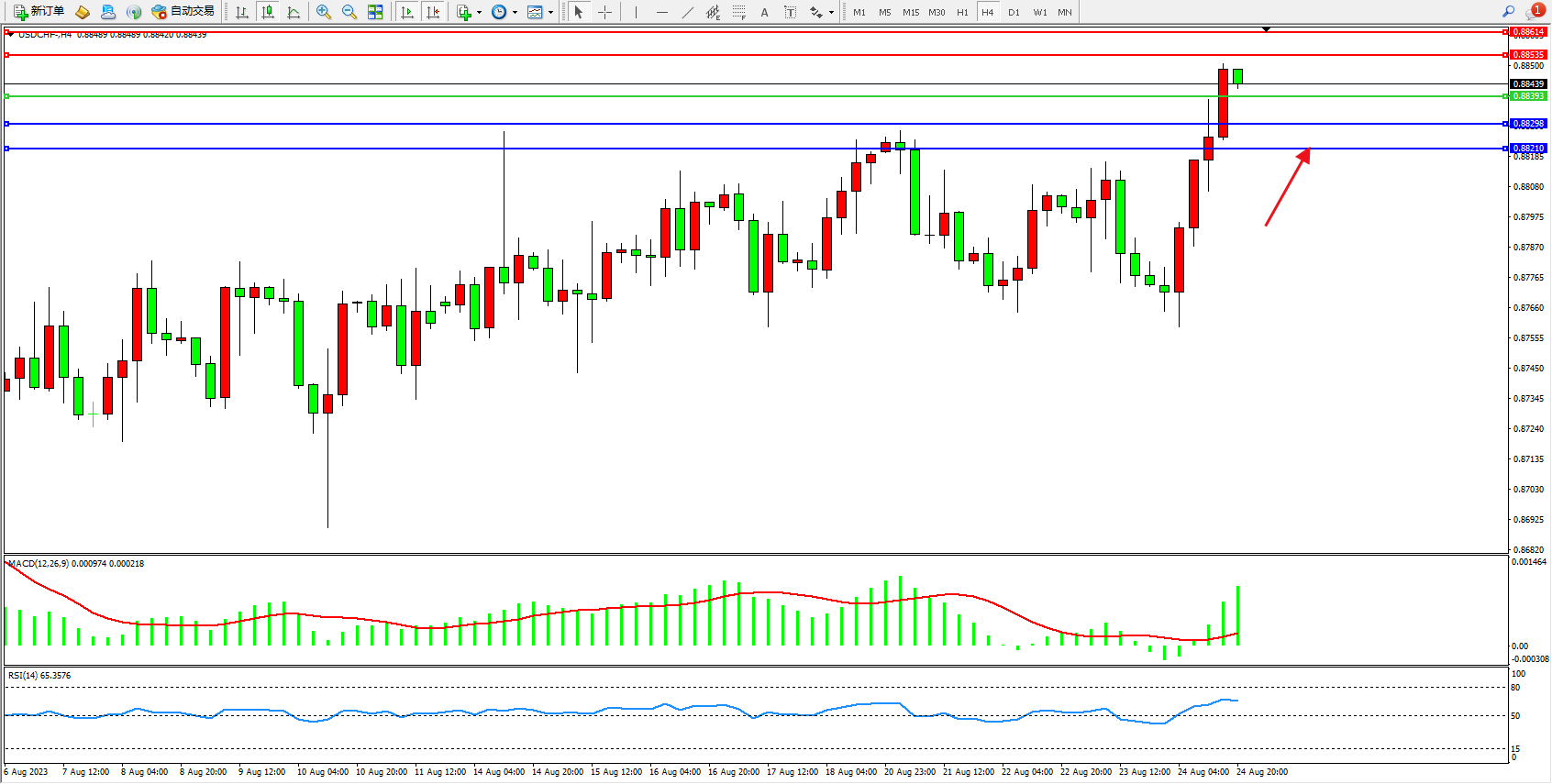Open the search magnifier at top right
The height and width of the screenshot is (784, 1552).
pyautogui.click(x=1509, y=12)
